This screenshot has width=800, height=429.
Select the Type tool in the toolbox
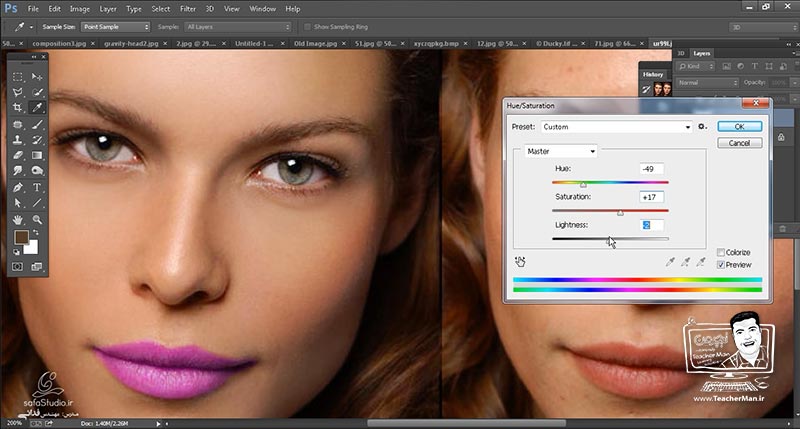click(37, 187)
